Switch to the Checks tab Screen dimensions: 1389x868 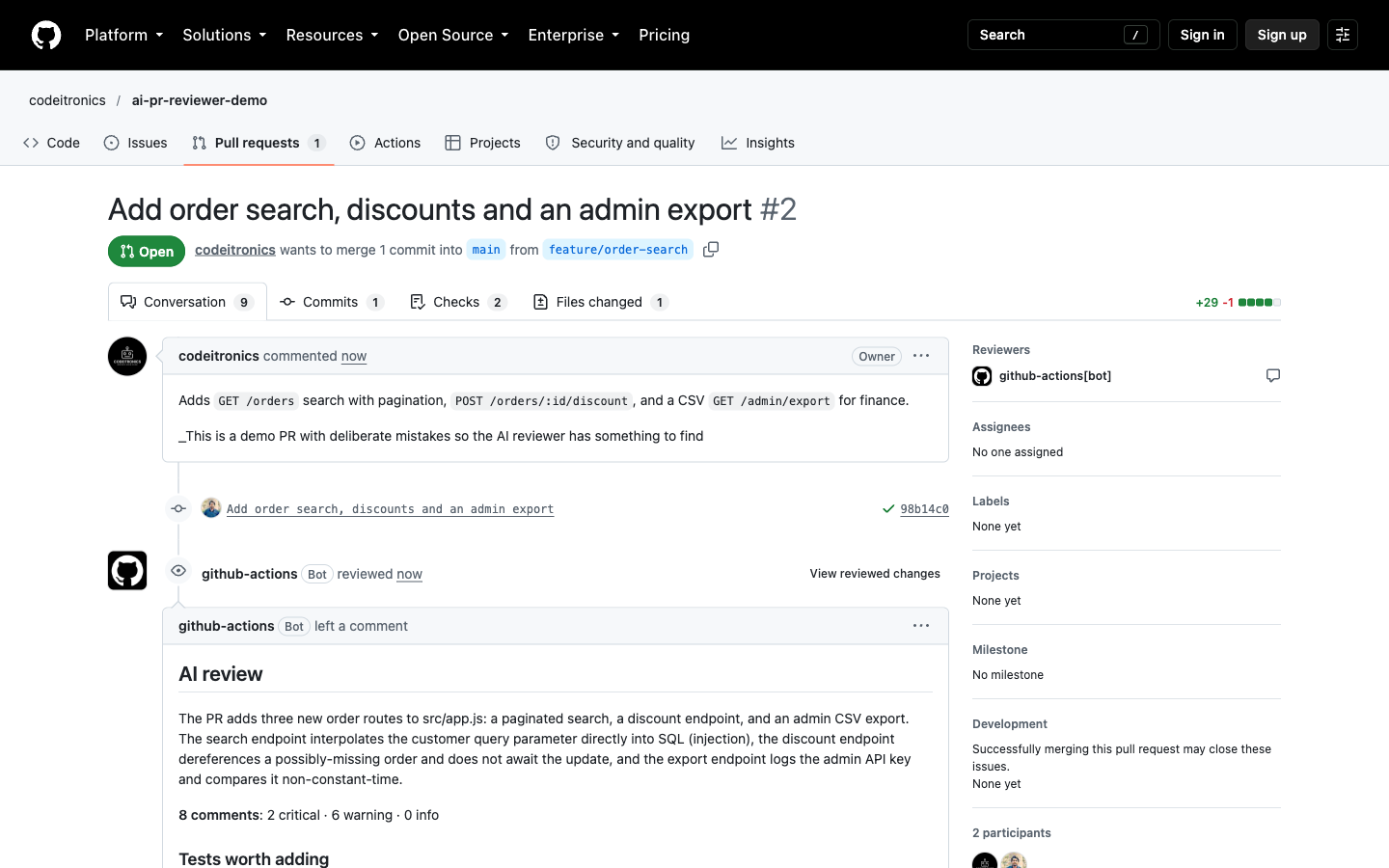458,302
